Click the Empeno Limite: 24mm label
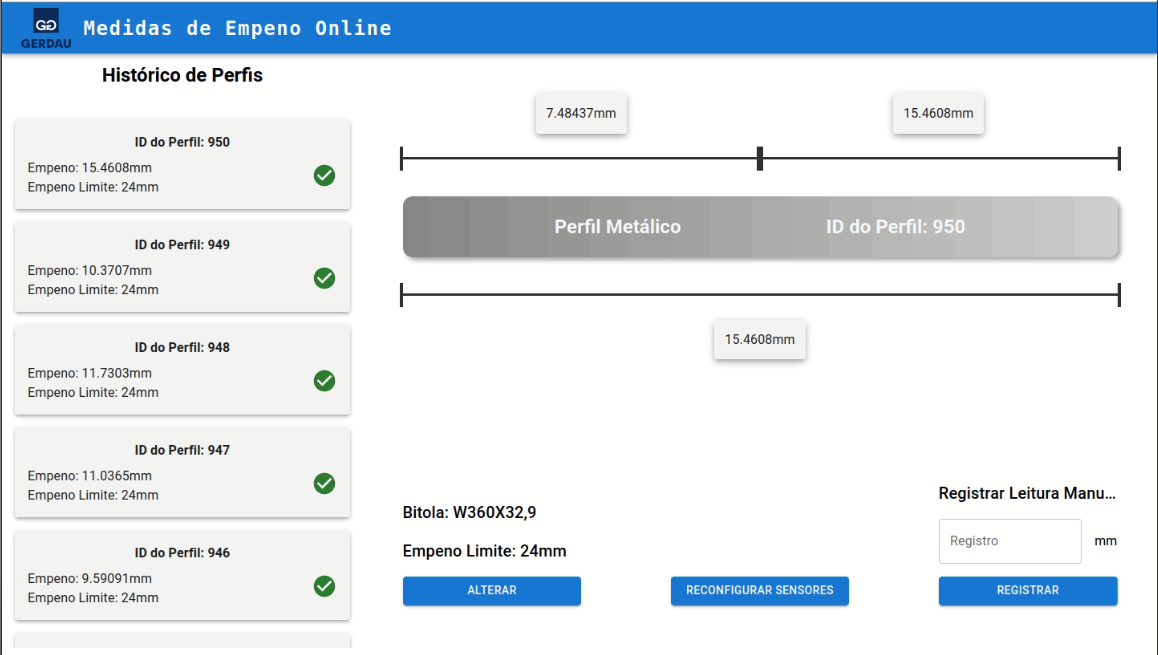Image resolution: width=1158 pixels, height=655 pixels. pyautogui.click(x=484, y=551)
